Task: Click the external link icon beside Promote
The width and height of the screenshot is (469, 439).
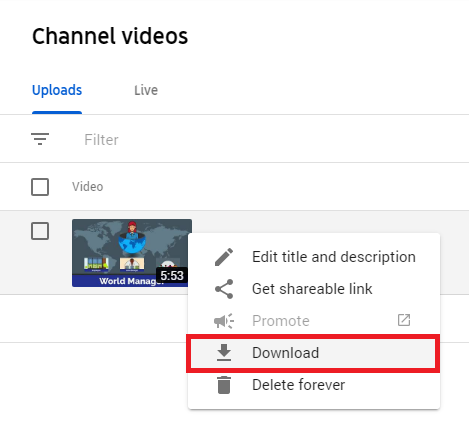Action: click(x=404, y=320)
